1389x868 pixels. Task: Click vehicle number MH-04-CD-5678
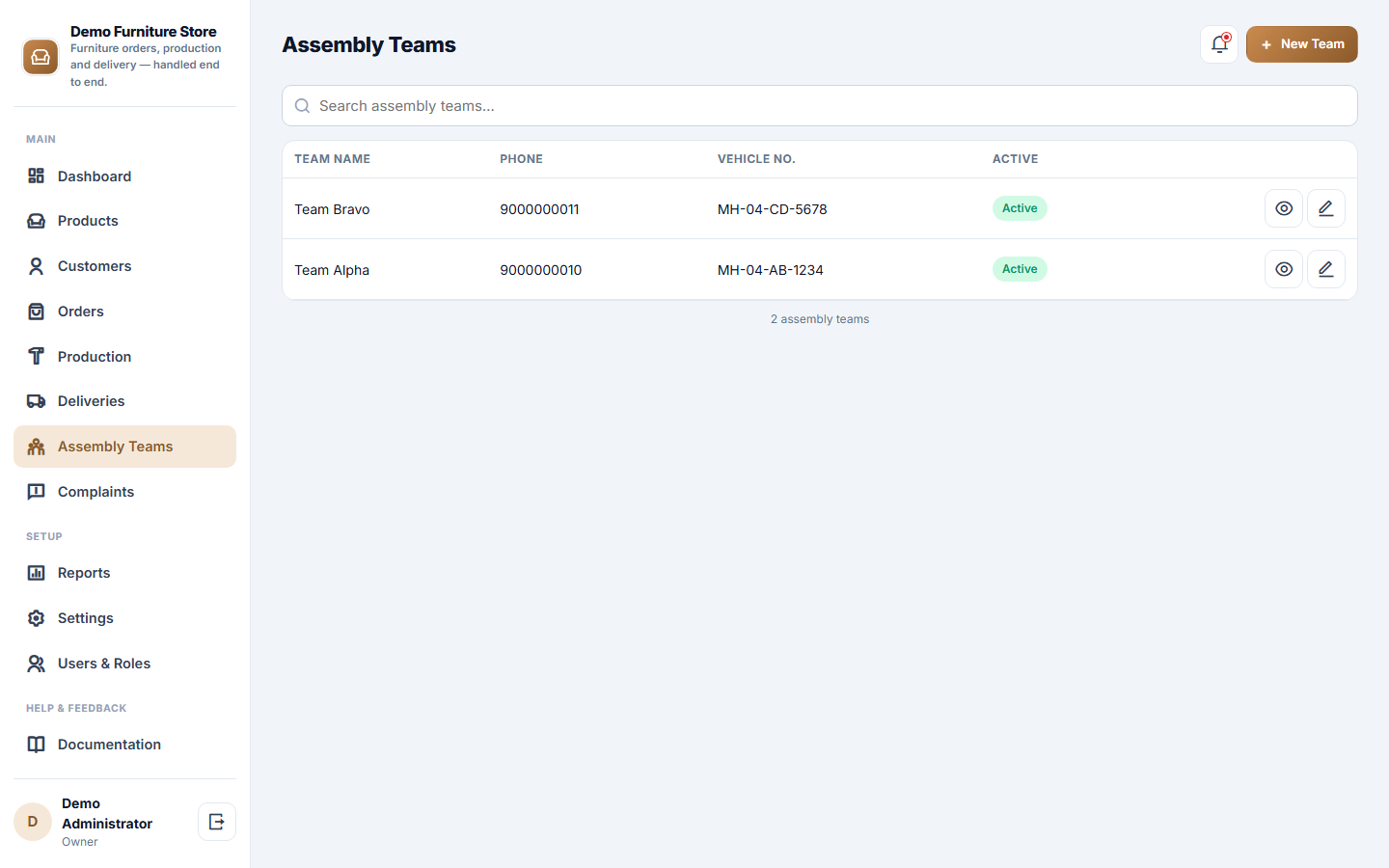pyautogui.click(x=772, y=209)
